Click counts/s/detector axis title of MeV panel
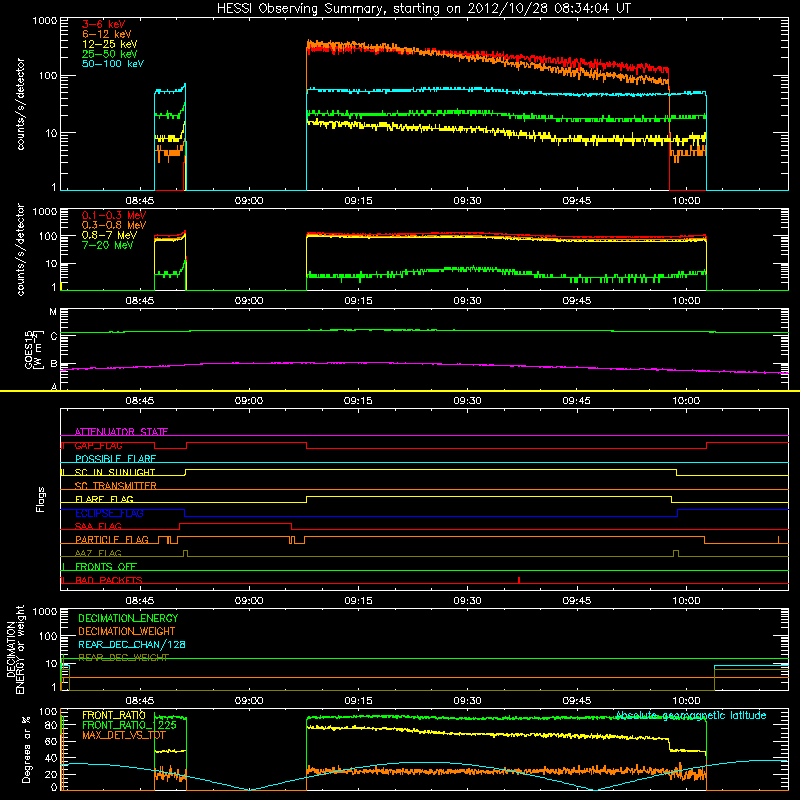 [20, 249]
